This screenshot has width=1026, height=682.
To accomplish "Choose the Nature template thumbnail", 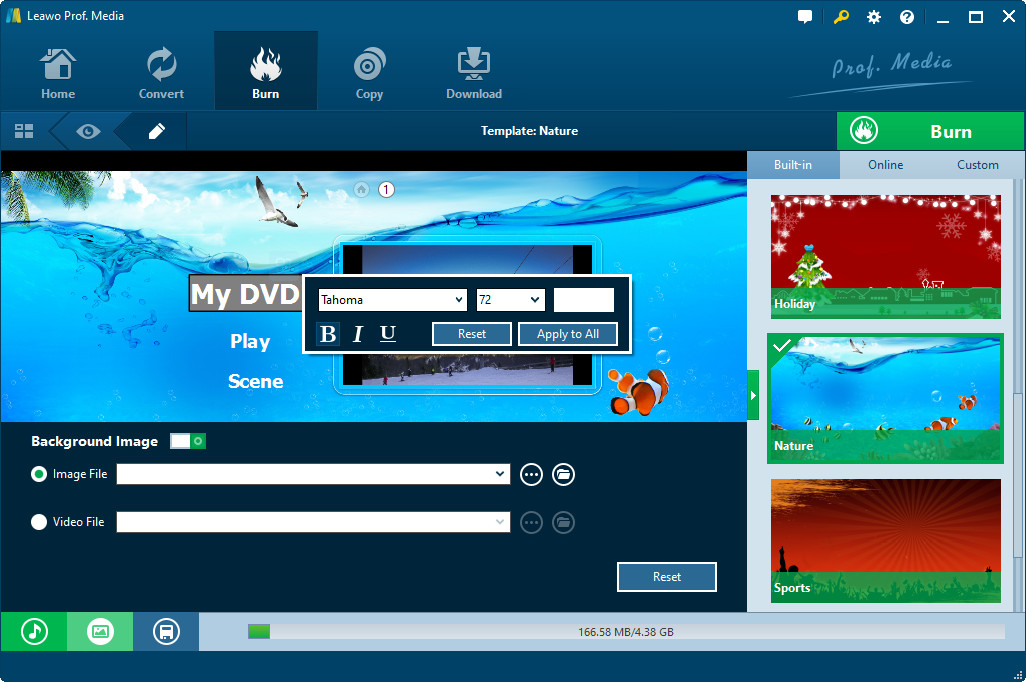I will tap(885, 399).
